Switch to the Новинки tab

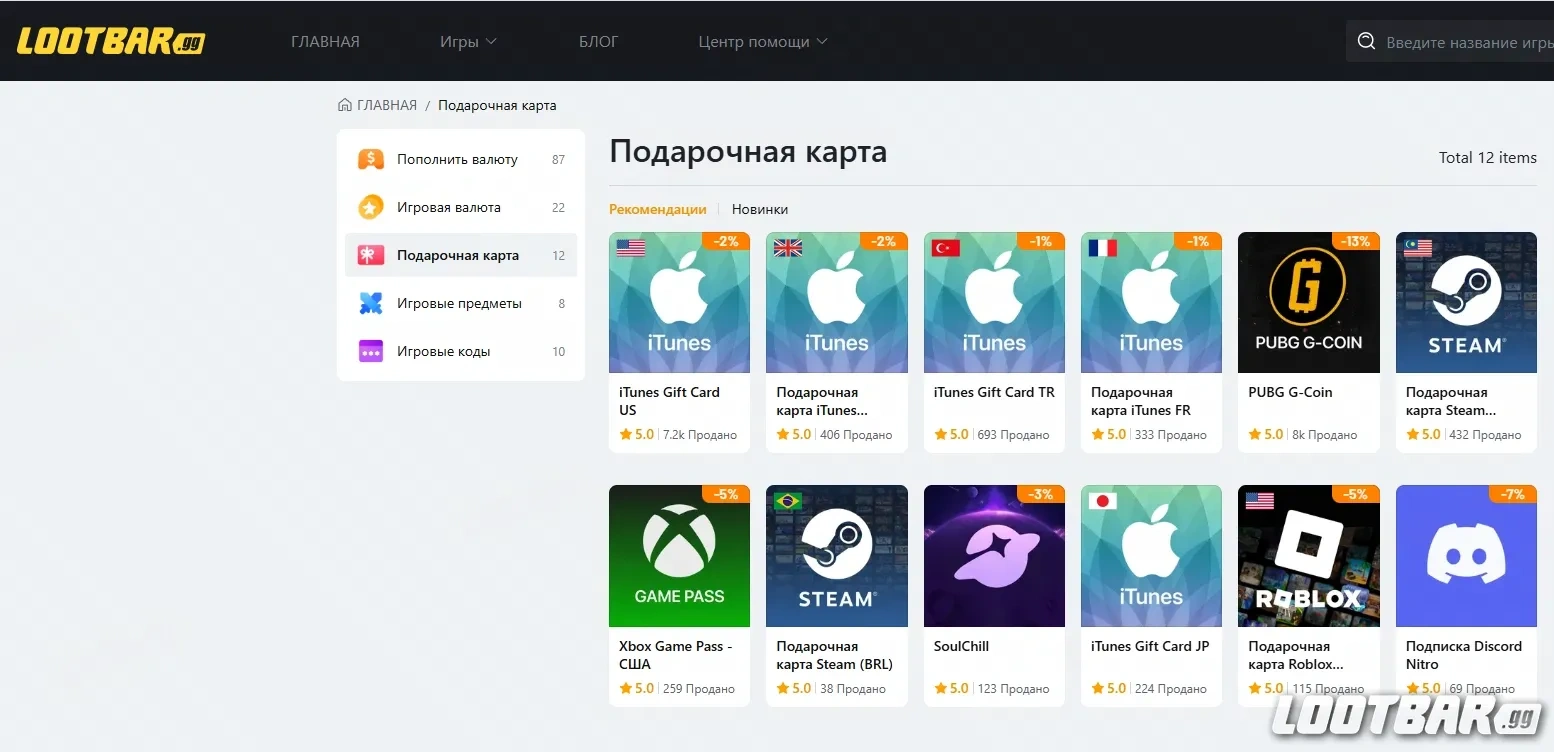(x=759, y=209)
